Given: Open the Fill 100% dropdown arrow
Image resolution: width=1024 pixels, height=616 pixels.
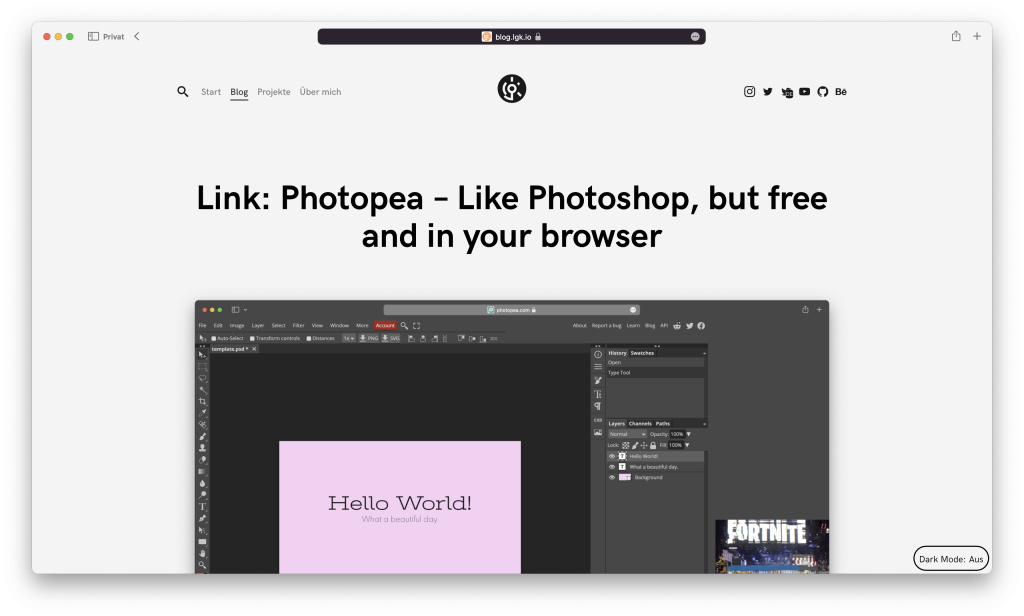Looking at the screenshot, I should click(687, 445).
